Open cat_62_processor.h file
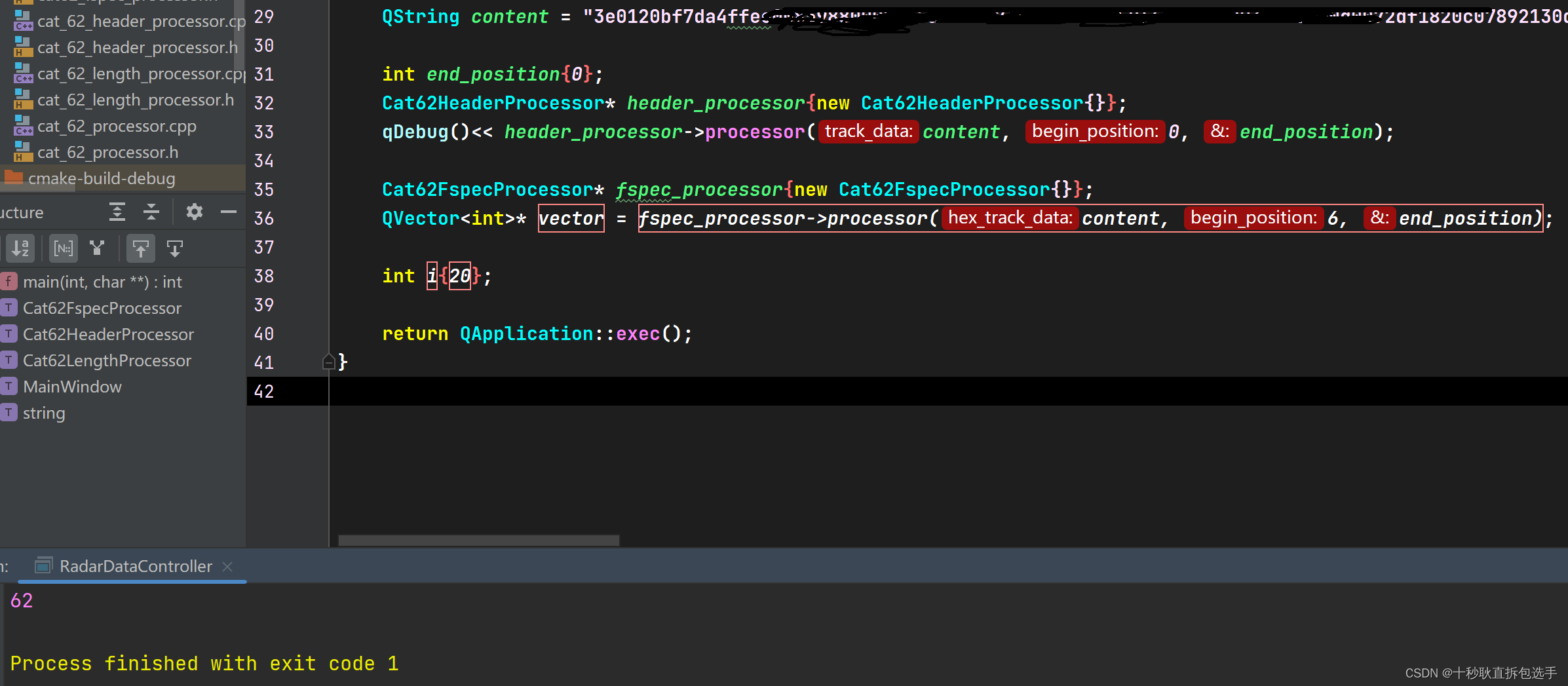Viewport: 1568px width, 686px height. 107,153
